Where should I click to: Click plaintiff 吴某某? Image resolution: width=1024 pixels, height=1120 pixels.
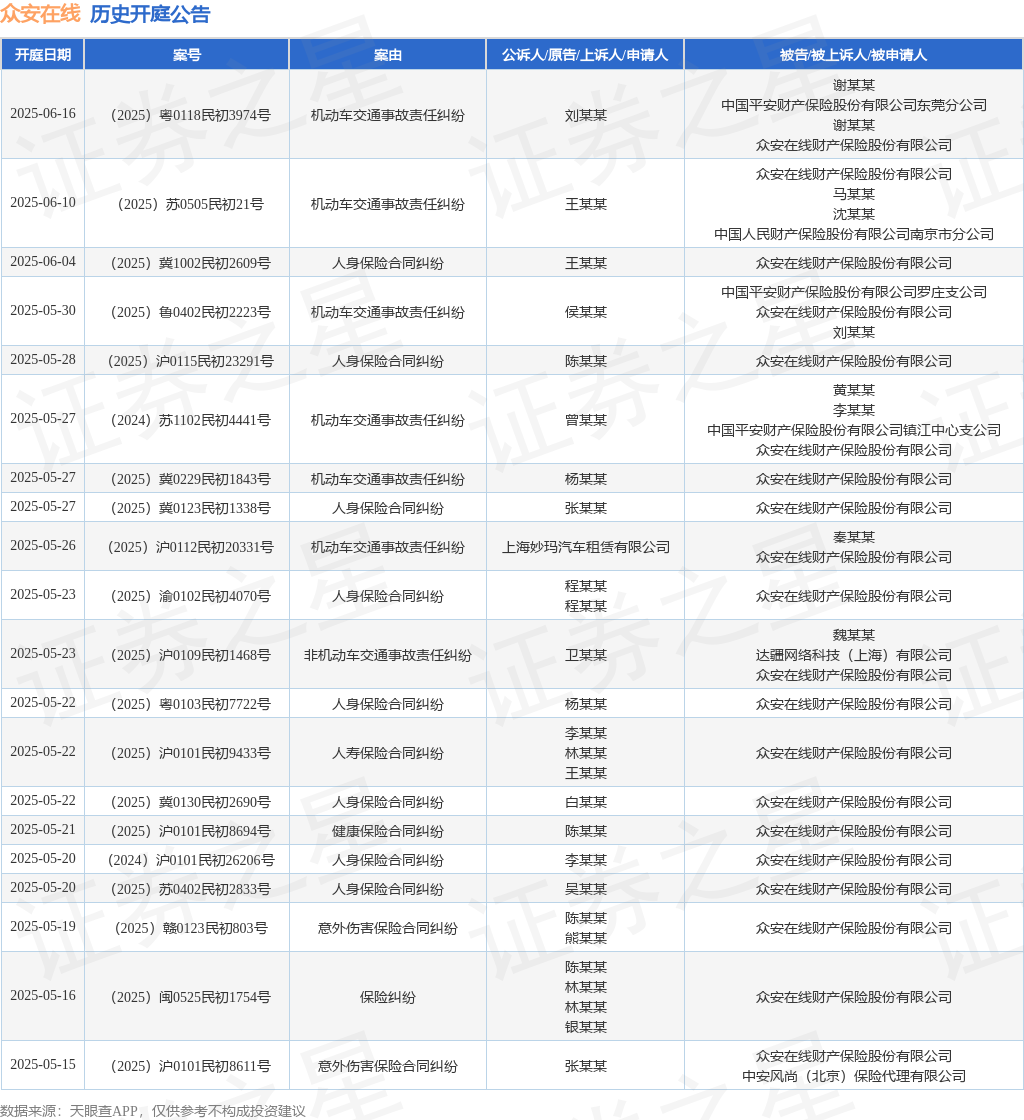pos(586,889)
